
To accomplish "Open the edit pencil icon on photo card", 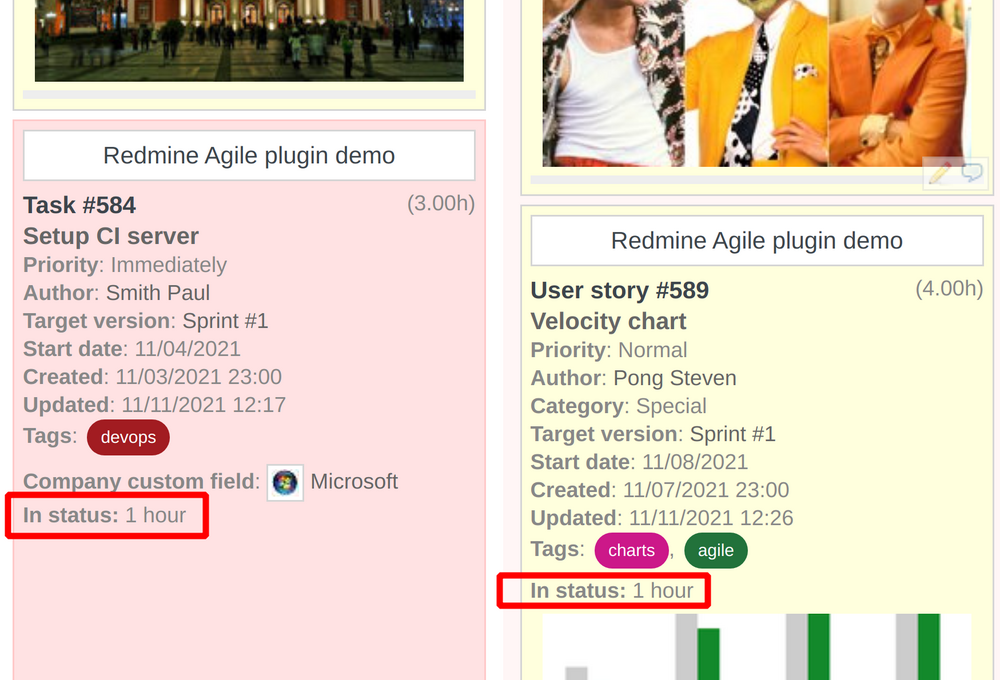I will tap(941, 173).
